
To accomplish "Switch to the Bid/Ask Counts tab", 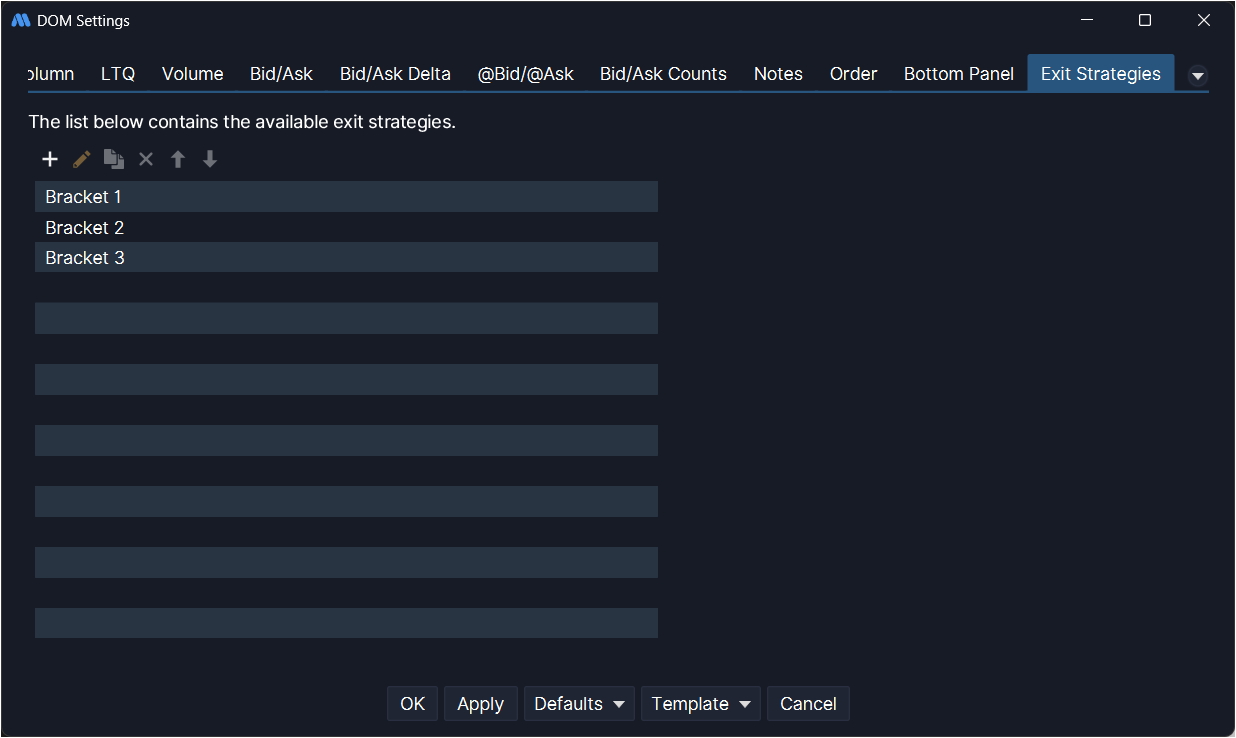I will 663,74.
